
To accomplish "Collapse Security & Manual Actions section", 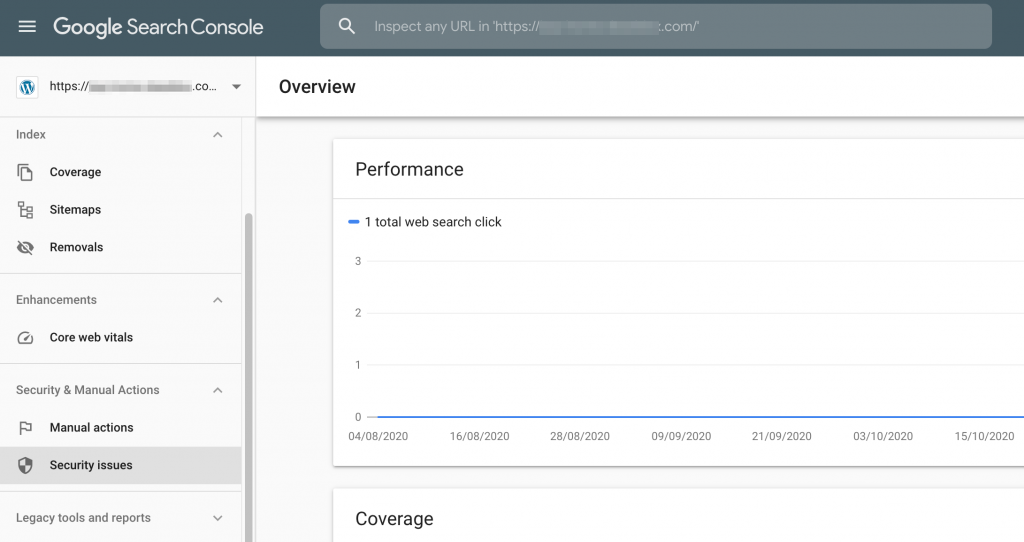I will click(x=218, y=390).
